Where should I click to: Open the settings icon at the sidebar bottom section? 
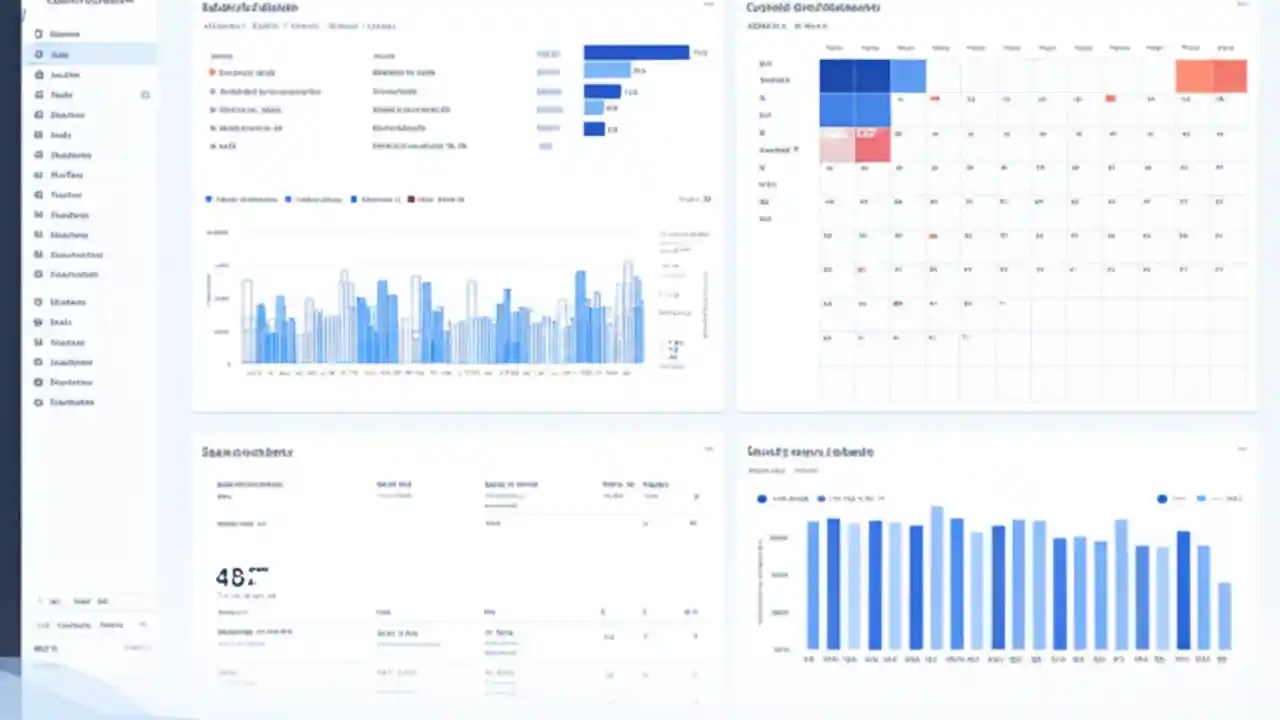[x=37, y=402]
